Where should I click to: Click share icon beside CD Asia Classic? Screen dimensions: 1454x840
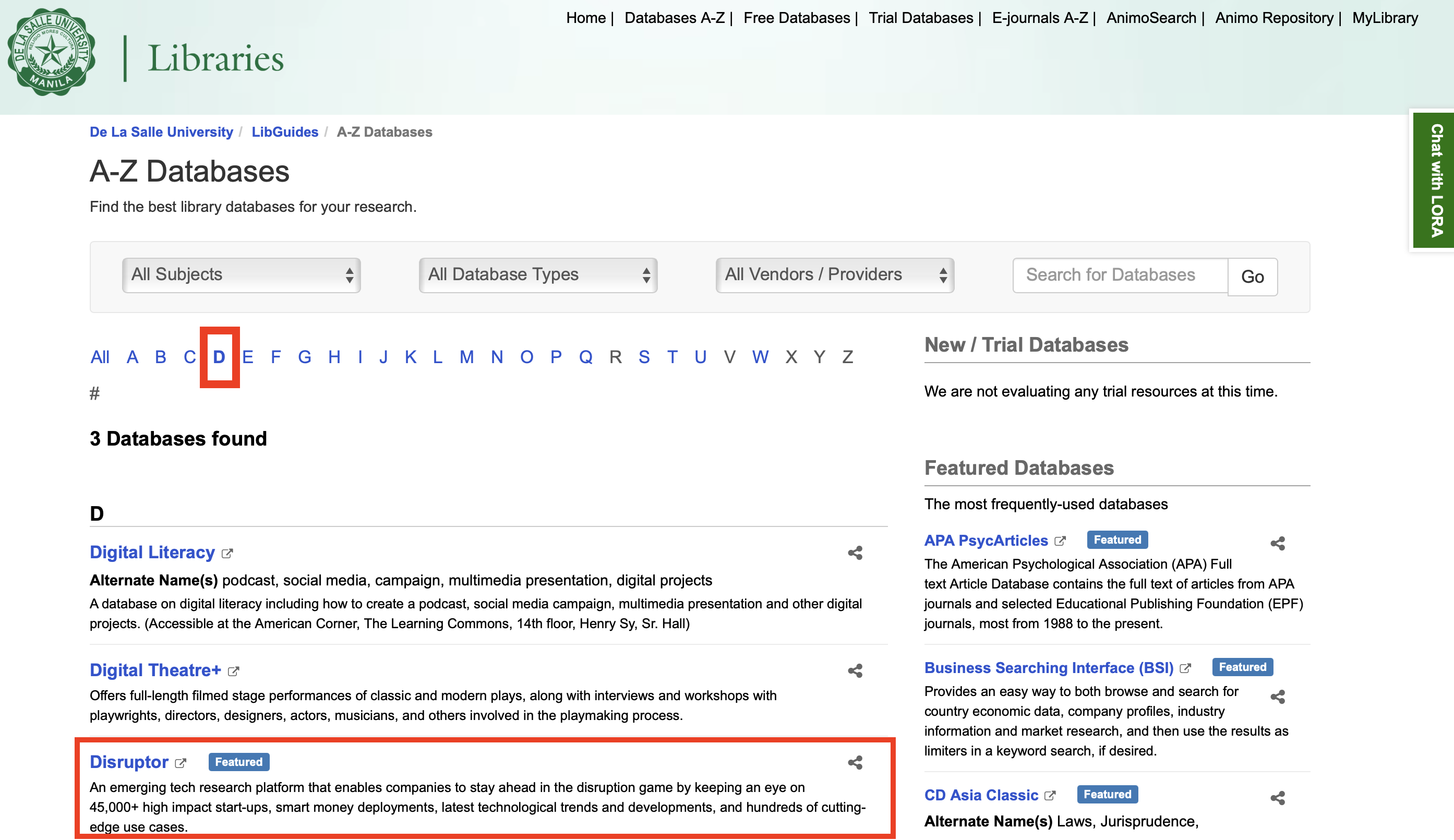coord(1277,798)
